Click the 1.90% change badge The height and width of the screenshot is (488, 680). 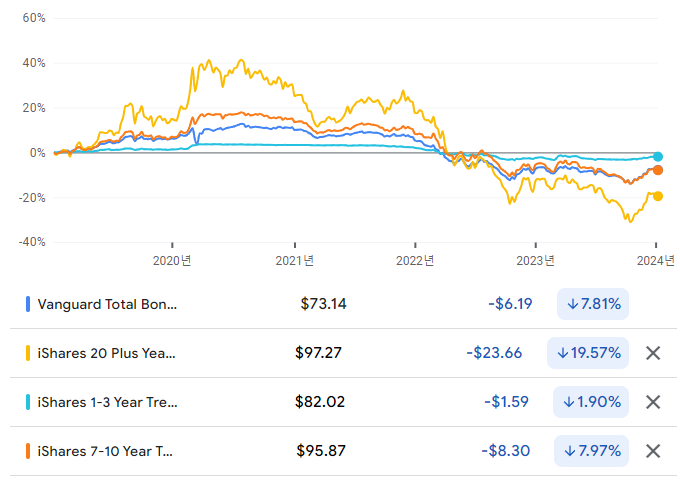click(x=591, y=402)
